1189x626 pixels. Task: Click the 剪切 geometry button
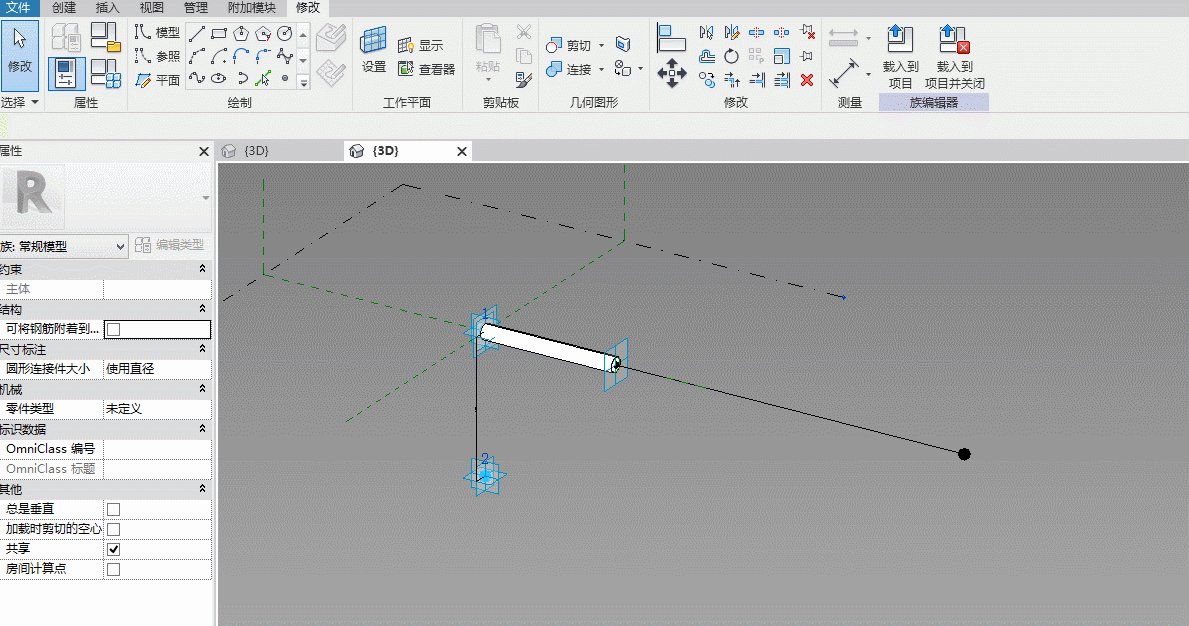[575, 45]
